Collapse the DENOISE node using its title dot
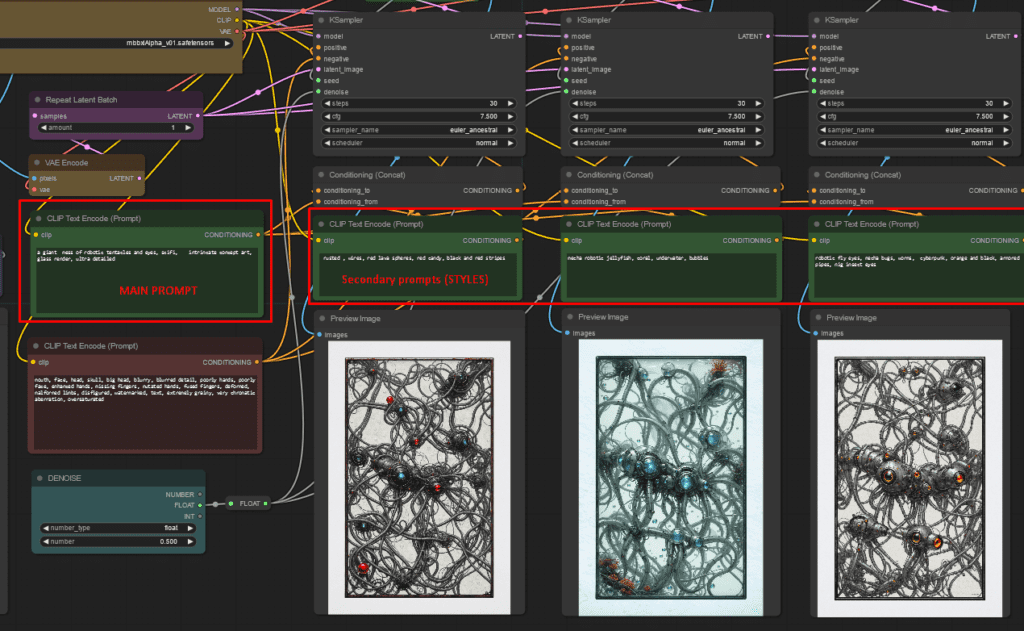1024x631 pixels. point(36,478)
